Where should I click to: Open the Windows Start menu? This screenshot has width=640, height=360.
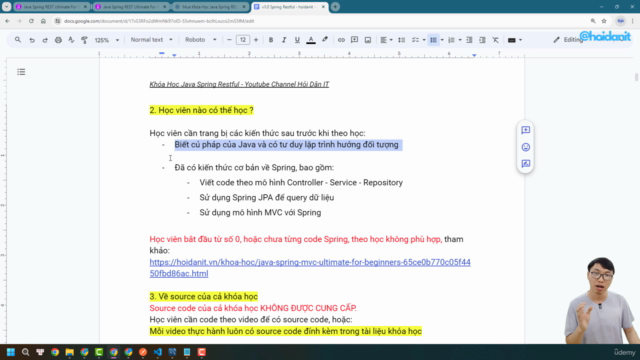(x=11, y=352)
